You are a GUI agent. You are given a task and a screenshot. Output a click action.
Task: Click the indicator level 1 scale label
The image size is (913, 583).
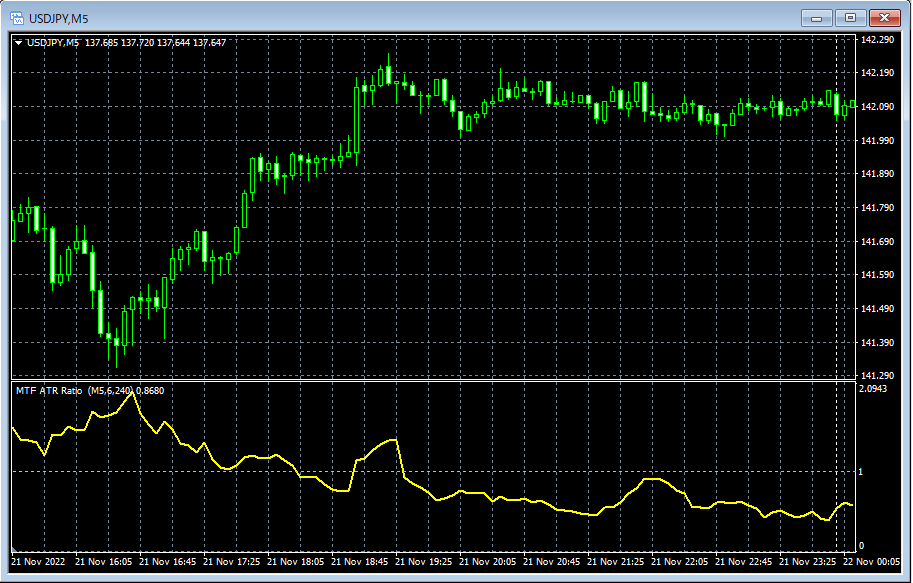pyautogui.click(x=861, y=472)
